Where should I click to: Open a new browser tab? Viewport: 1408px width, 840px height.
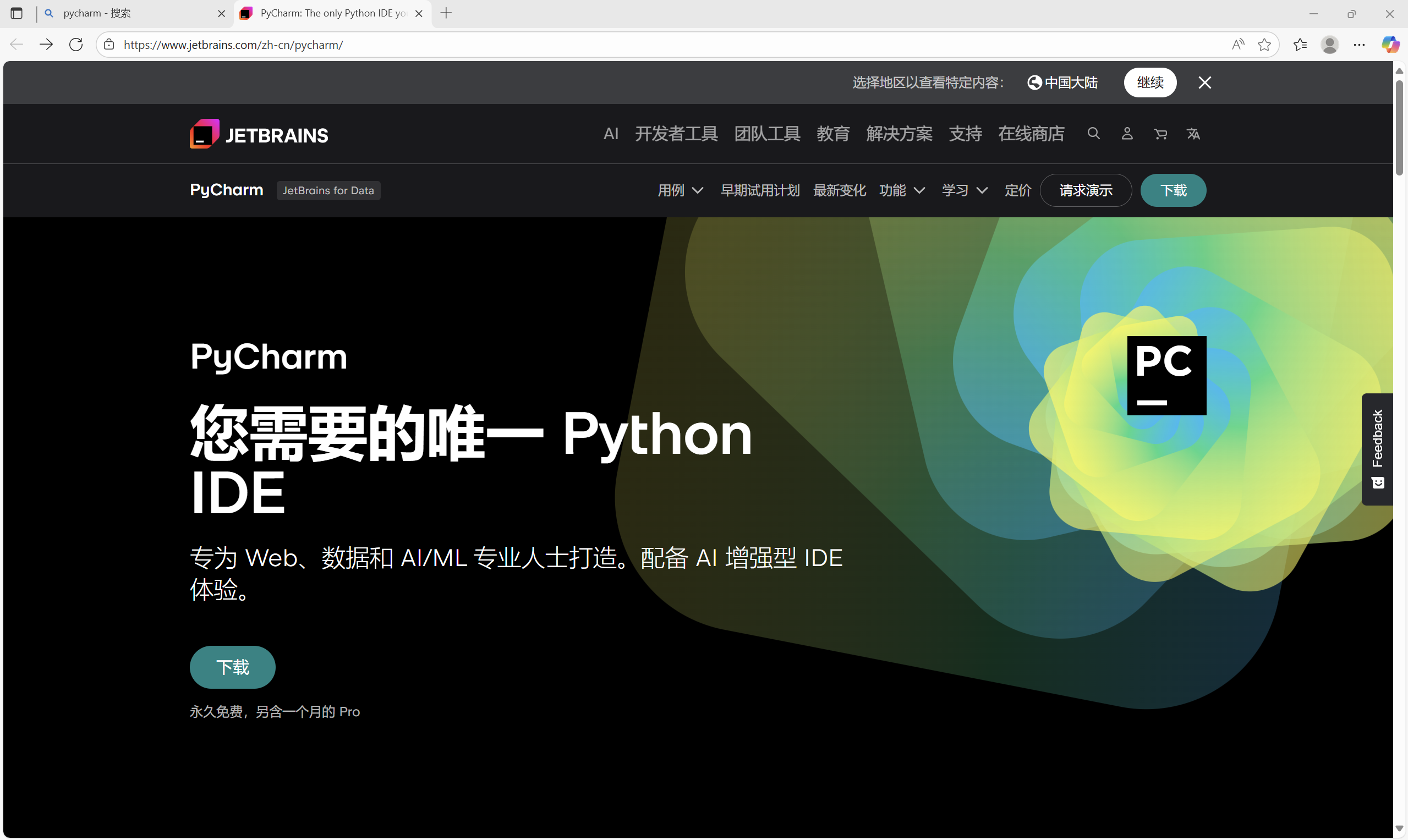pyautogui.click(x=446, y=13)
